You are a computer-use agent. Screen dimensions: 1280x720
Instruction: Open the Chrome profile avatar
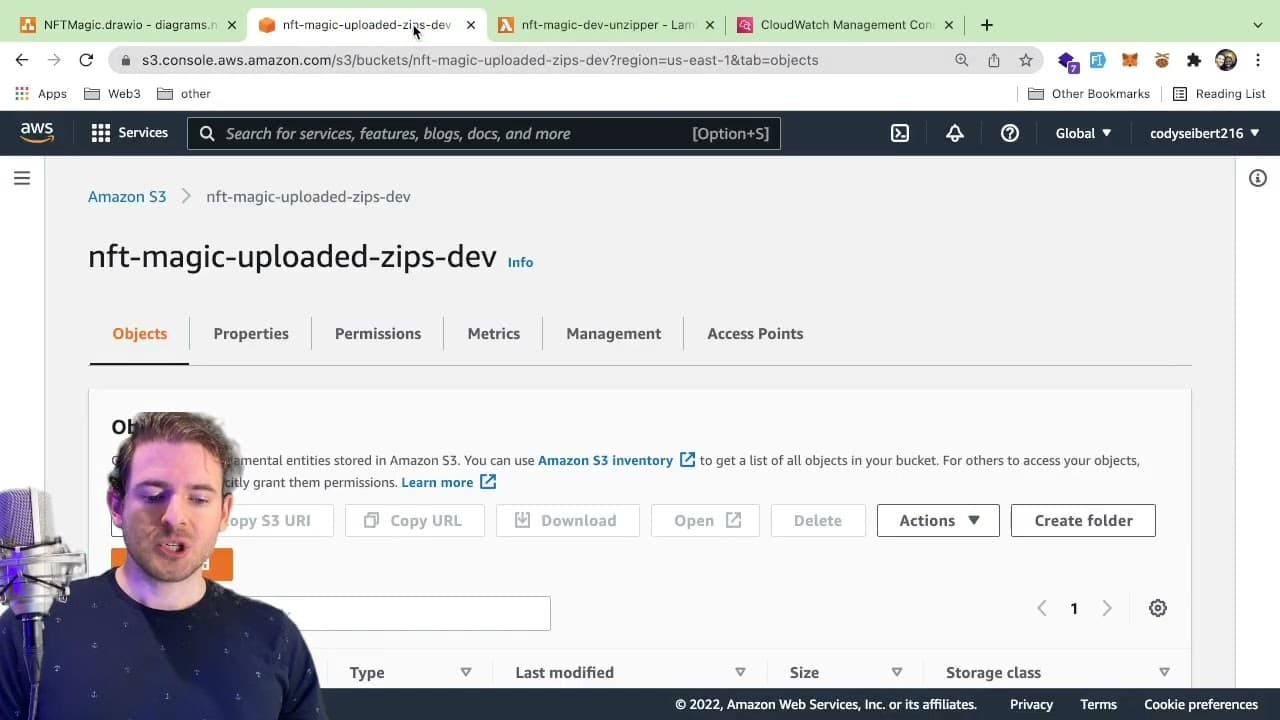(1226, 60)
